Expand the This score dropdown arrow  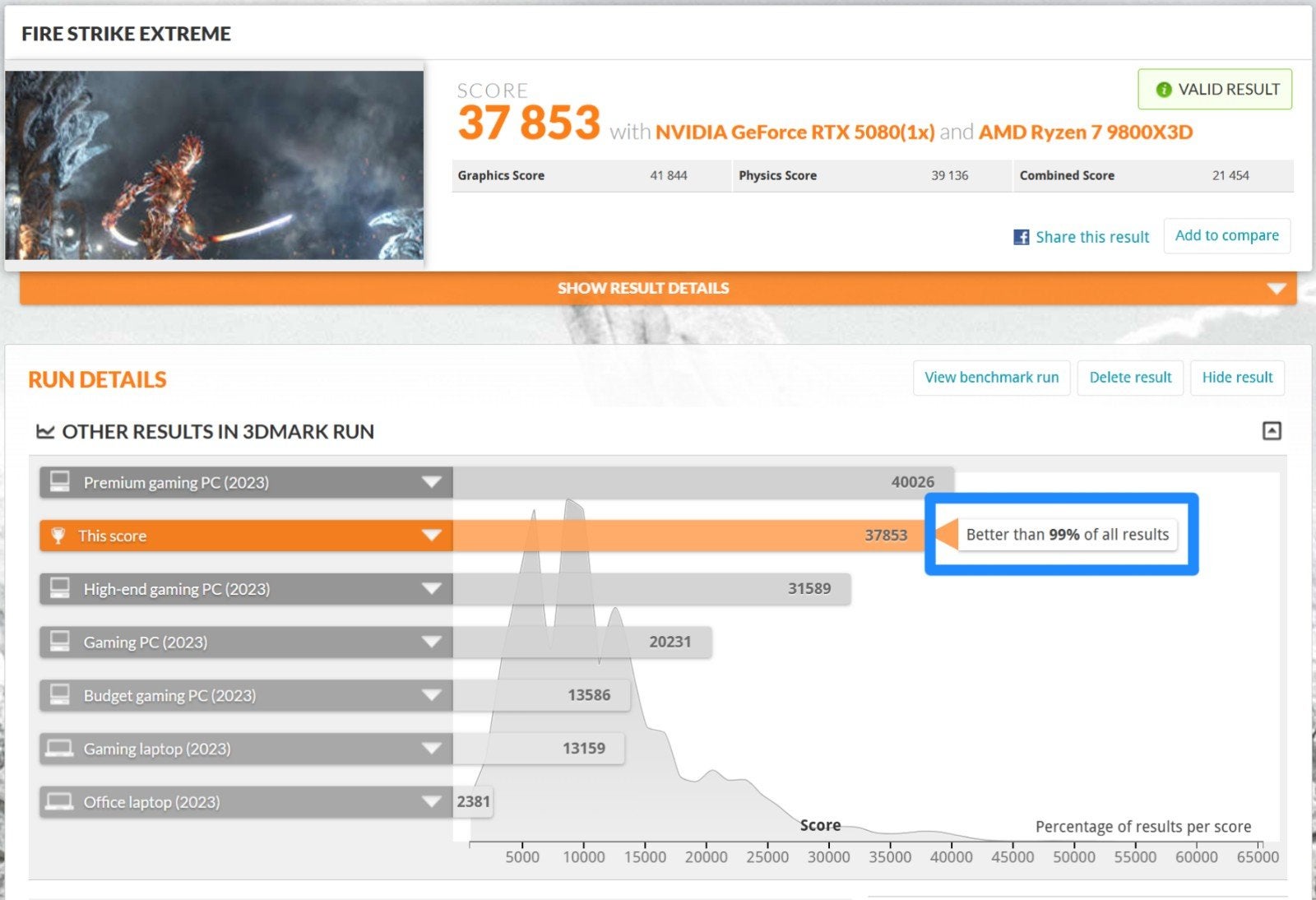click(432, 536)
